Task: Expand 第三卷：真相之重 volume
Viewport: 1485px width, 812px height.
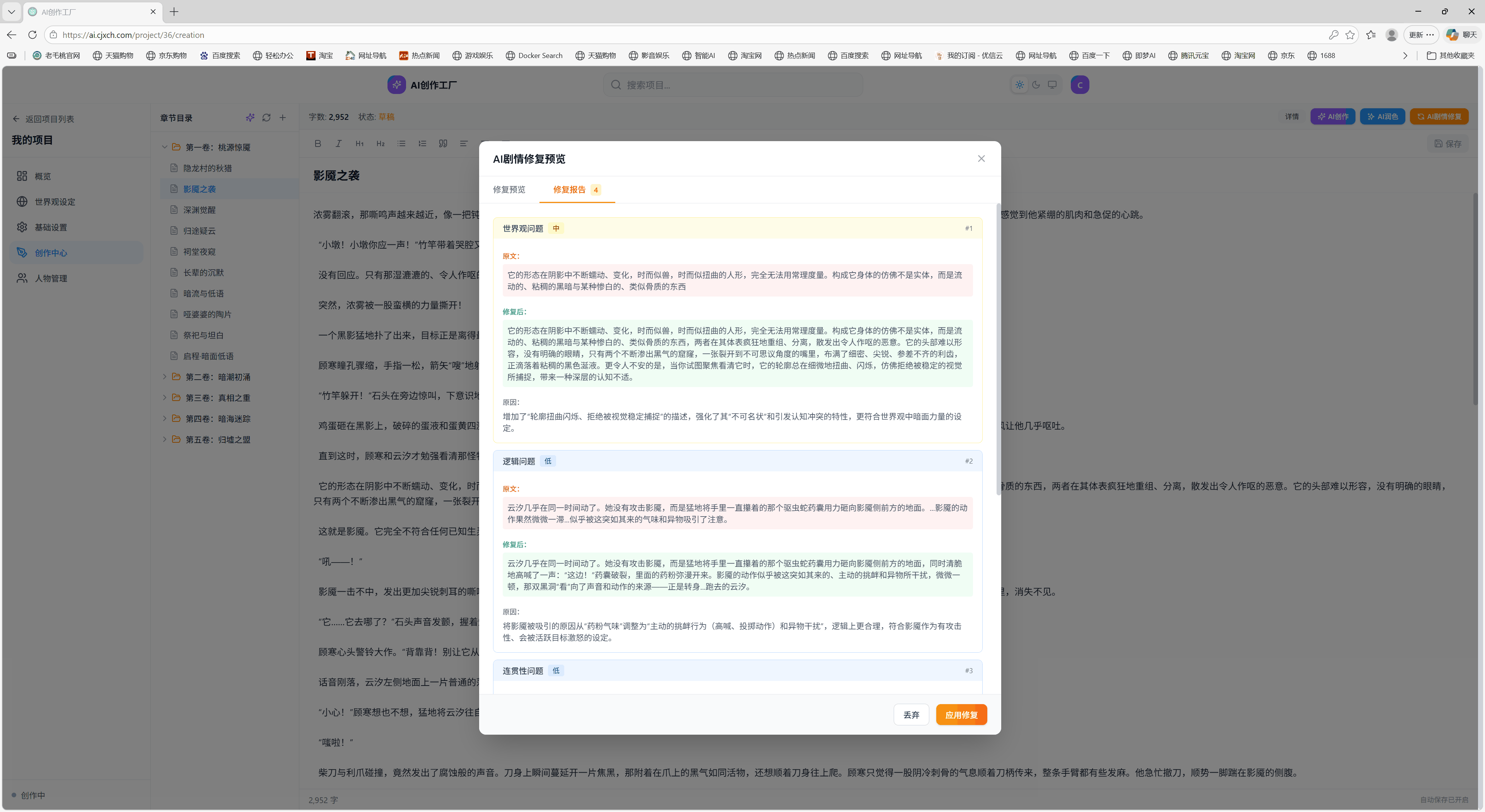Action: point(164,397)
